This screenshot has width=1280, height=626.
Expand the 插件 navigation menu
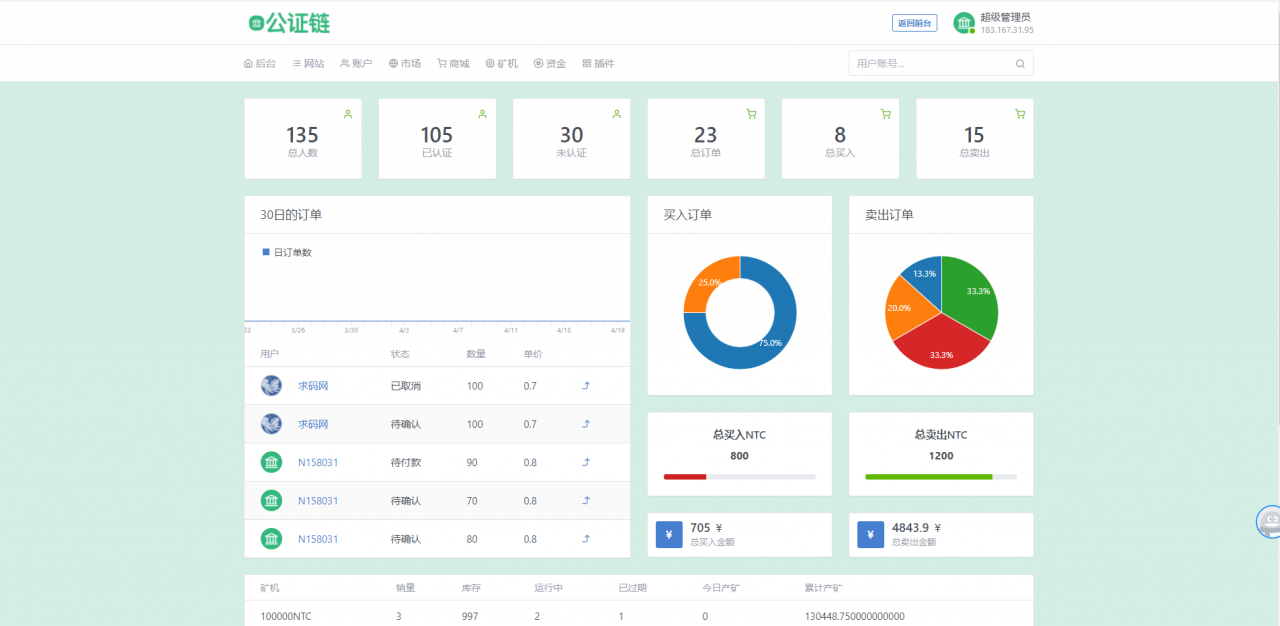(x=598, y=64)
